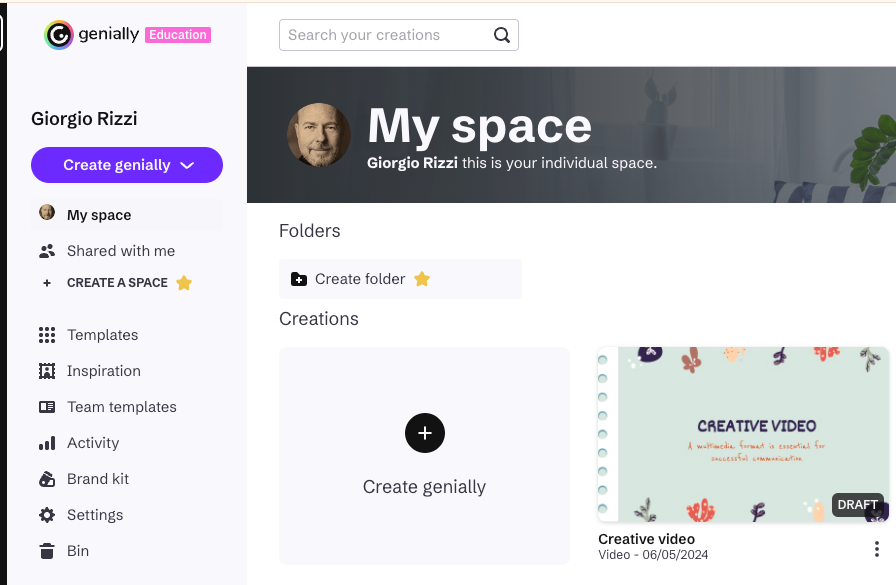Click the Bin trash icon
Screen dimensions: 896x585
pyautogui.click(x=47, y=551)
